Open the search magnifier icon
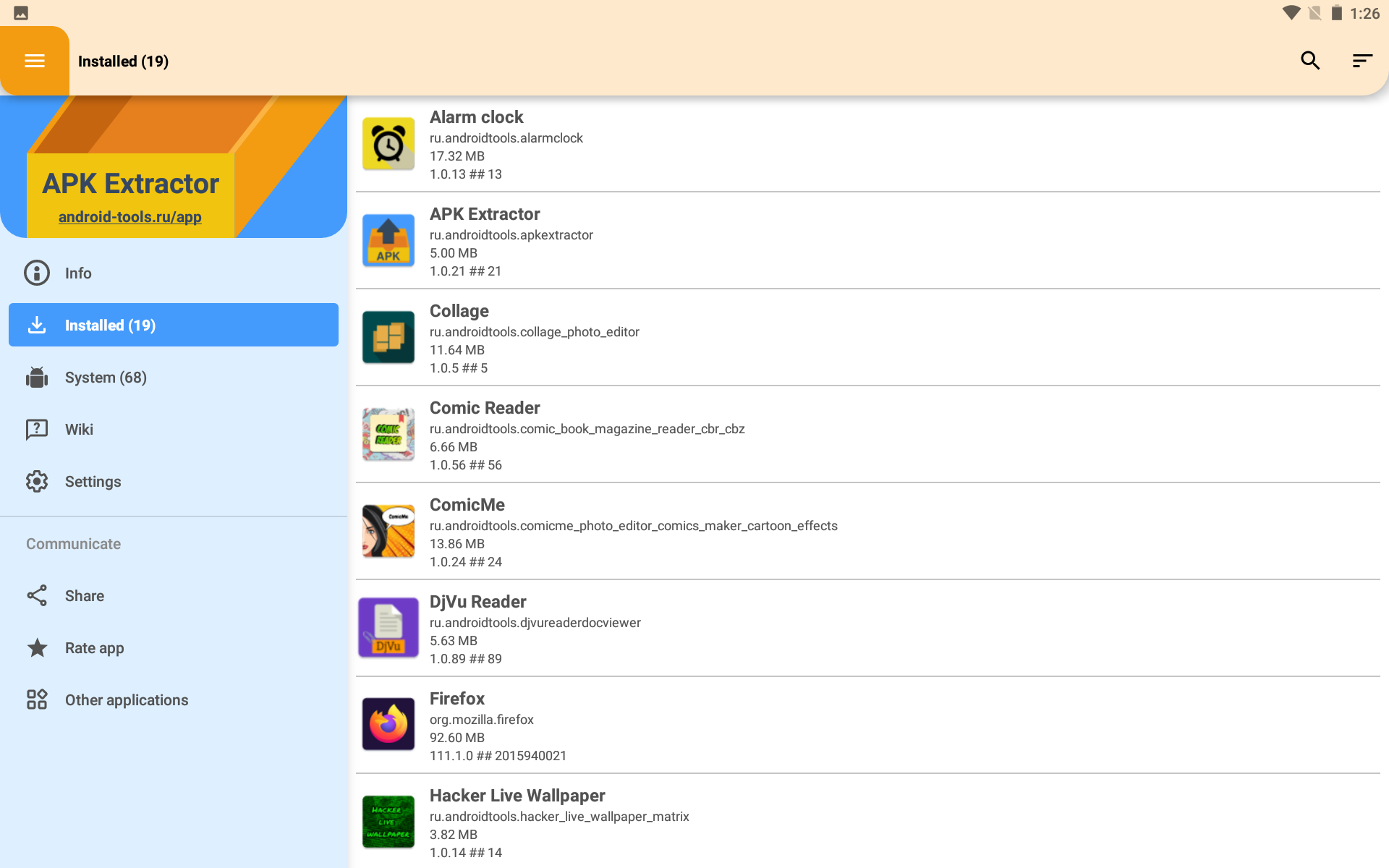 (x=1310, y=61)
